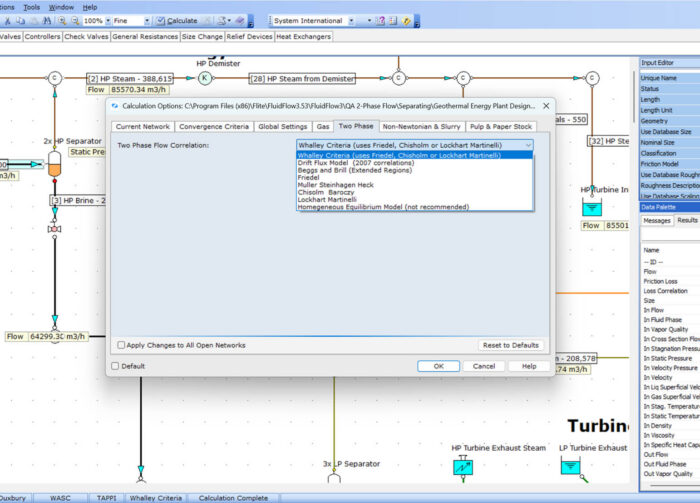Click the Zoom Out magnifier icon
This screenshot has height=503, width=700.
[x=75, y=20]
